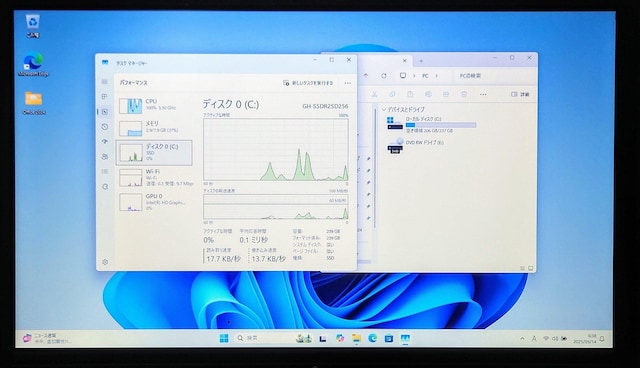The image size is (640, 368).
Task: Select Performance page icon in Task Manager
Action: click(104, 112)
